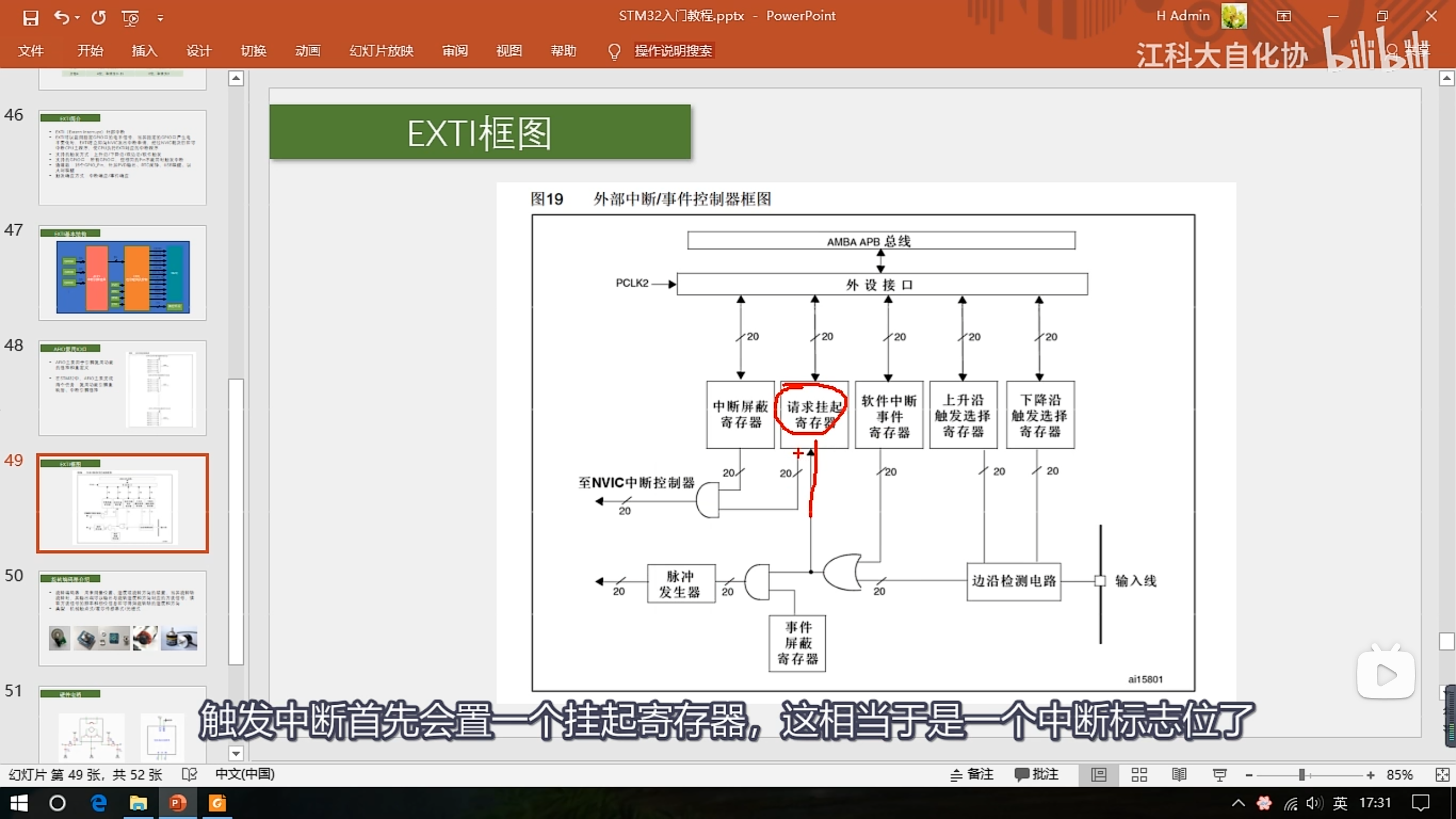Start slideshow from beginning icon in title bar
Screen dimensions: 1456x819
click(130, 18)
